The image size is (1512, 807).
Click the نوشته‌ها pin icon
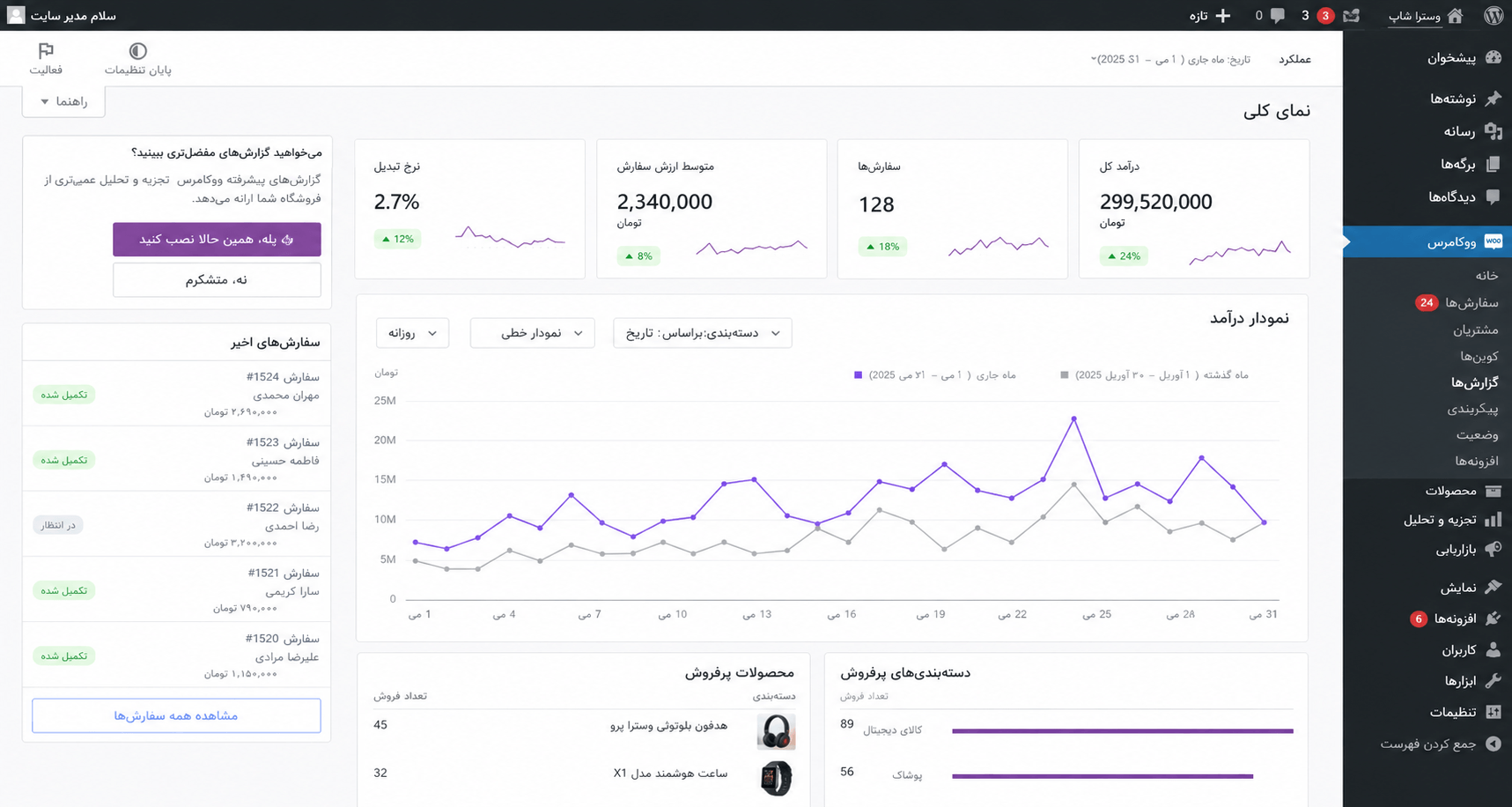pyautogui.click(x=1494, y=99)
